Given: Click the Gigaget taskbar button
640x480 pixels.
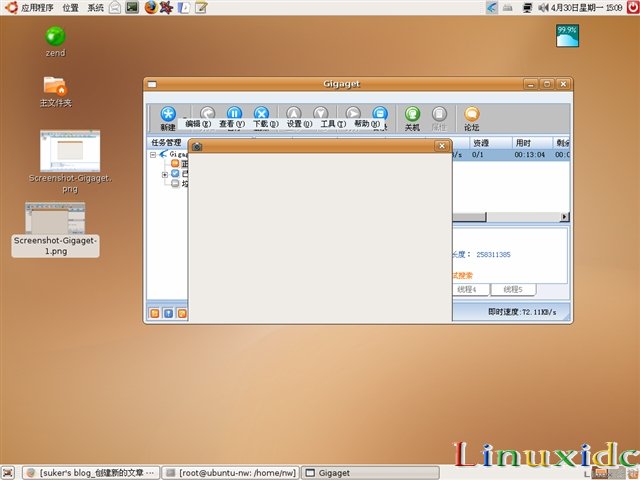Looking at the screenshot, I should point(371,473).
